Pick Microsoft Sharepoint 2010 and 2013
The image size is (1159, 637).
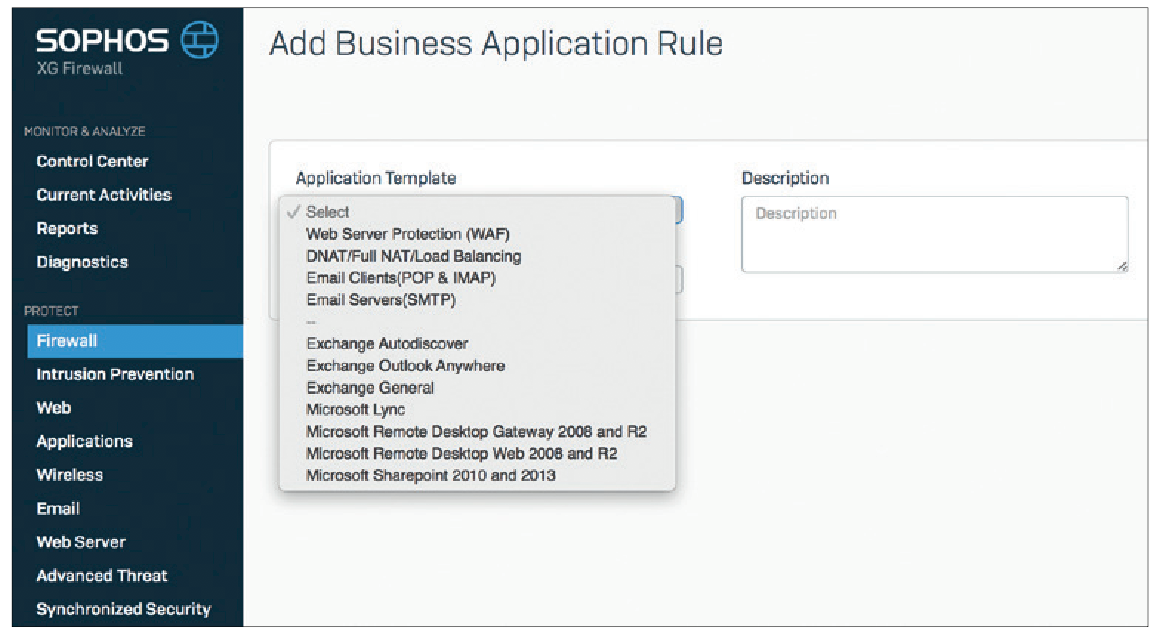pos(477,475)
